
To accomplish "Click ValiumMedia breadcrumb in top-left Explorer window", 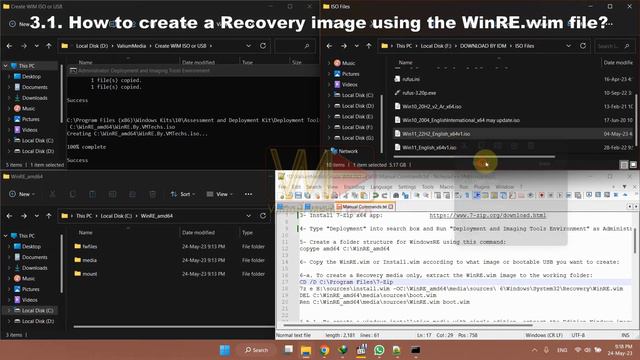I will 131,46.
